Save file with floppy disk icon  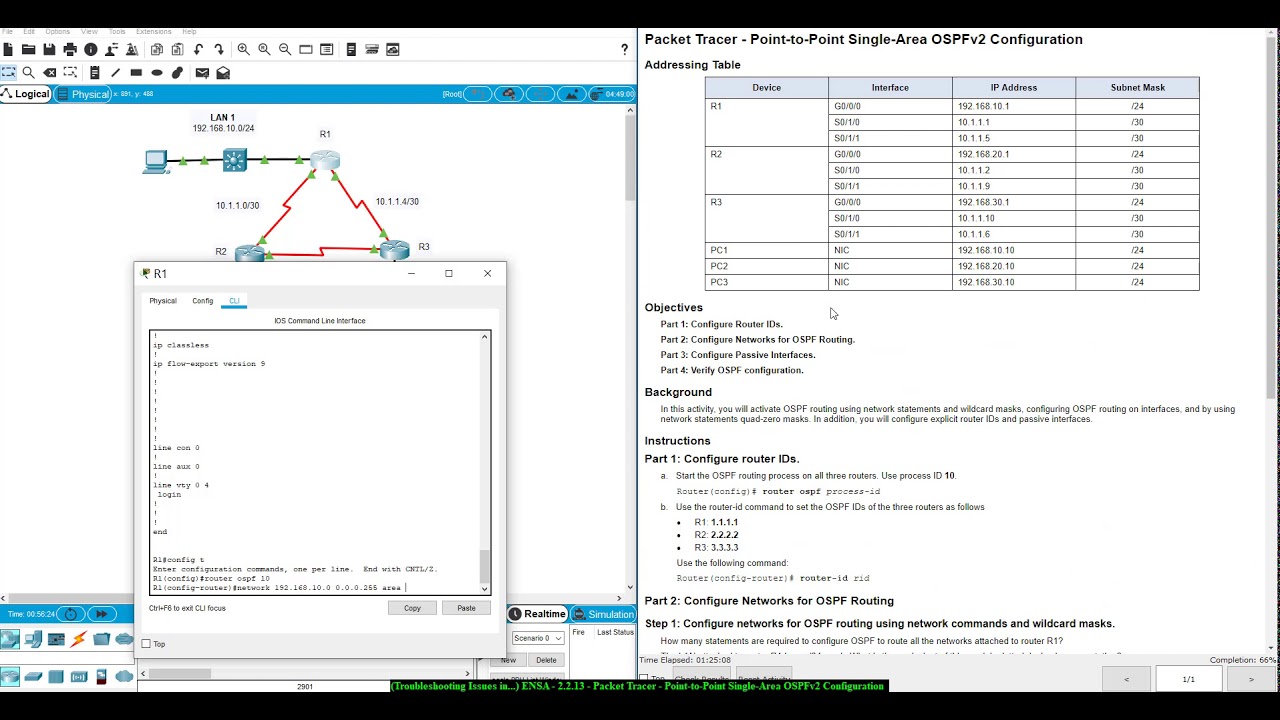49,49
